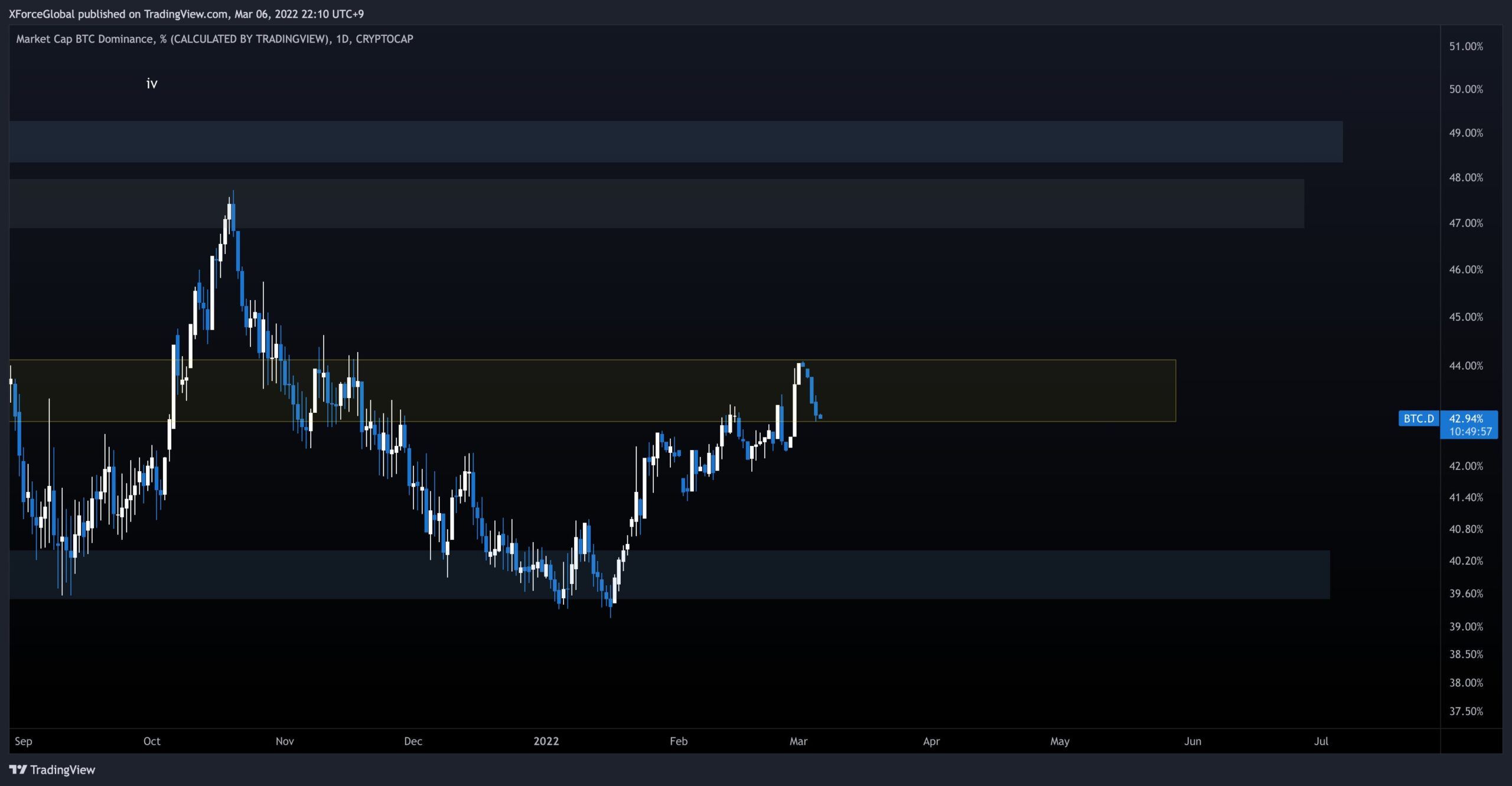
Task: Click the BTC.D price label tag
Action: coord(1419,419)
